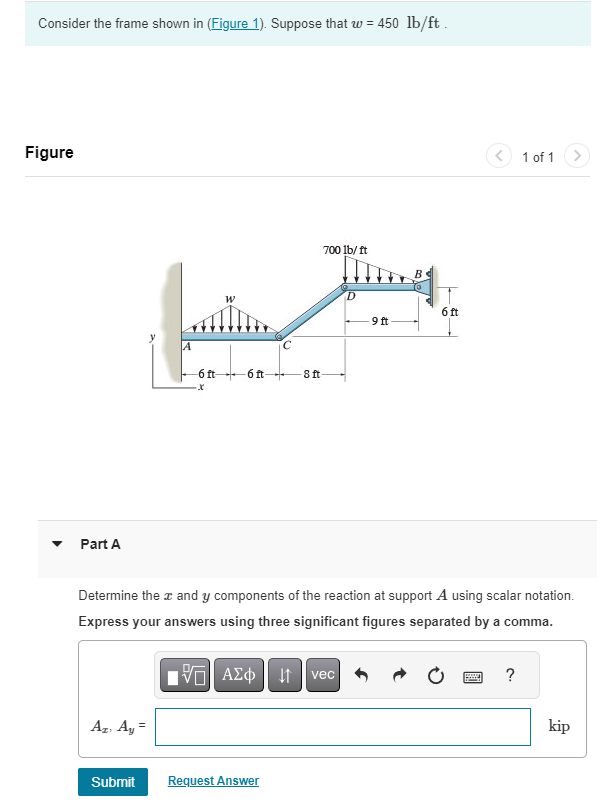Viewport: 597px width, 801px height.
Task: Go to the previous figure chevron
Action: click(x=498, y=156)
